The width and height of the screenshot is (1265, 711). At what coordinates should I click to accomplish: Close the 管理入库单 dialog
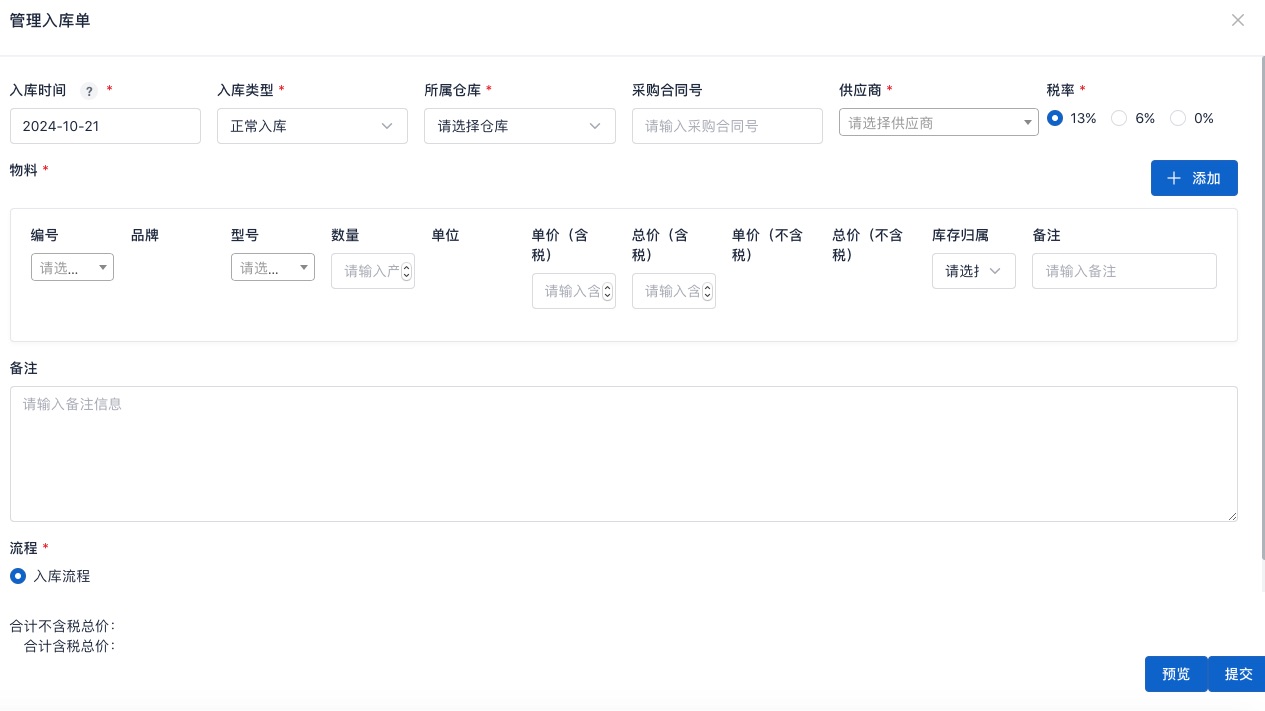(1238, 20)
